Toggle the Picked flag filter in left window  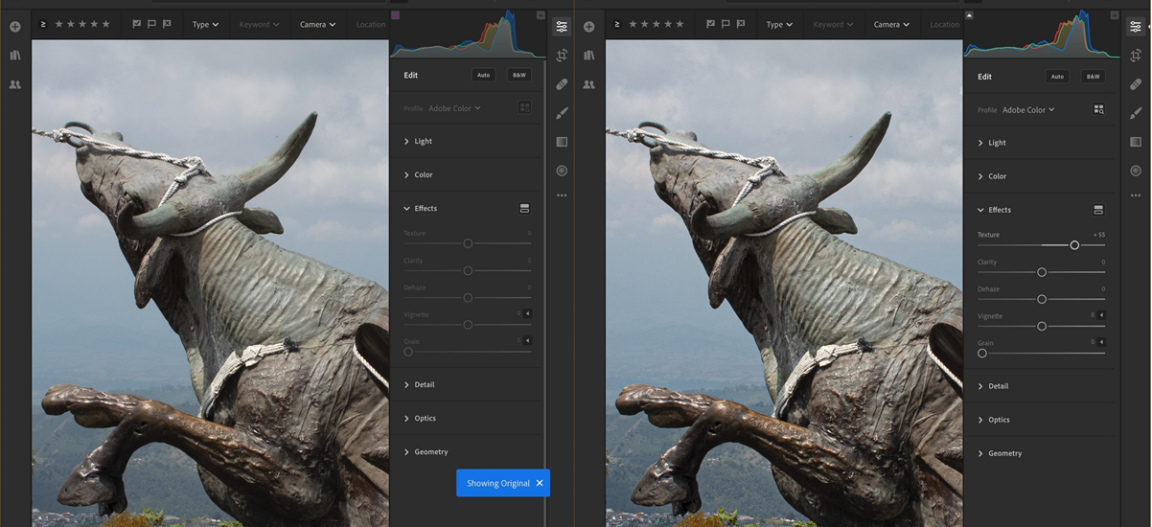click(x=136, y=24)
